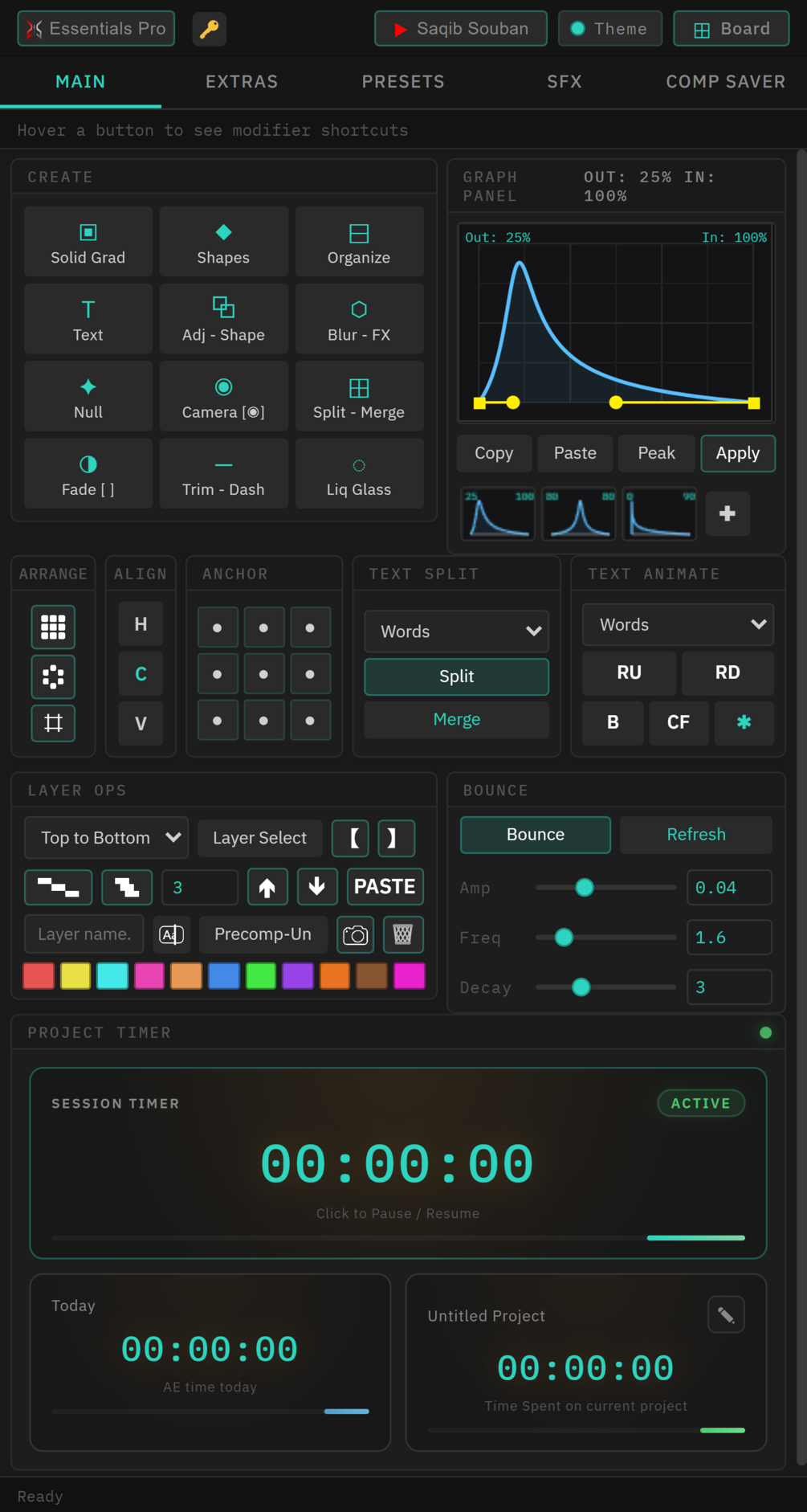Click Trim - Dash tool
The width and height of the screenshot is (807, 1512).
tap(223, 473)
